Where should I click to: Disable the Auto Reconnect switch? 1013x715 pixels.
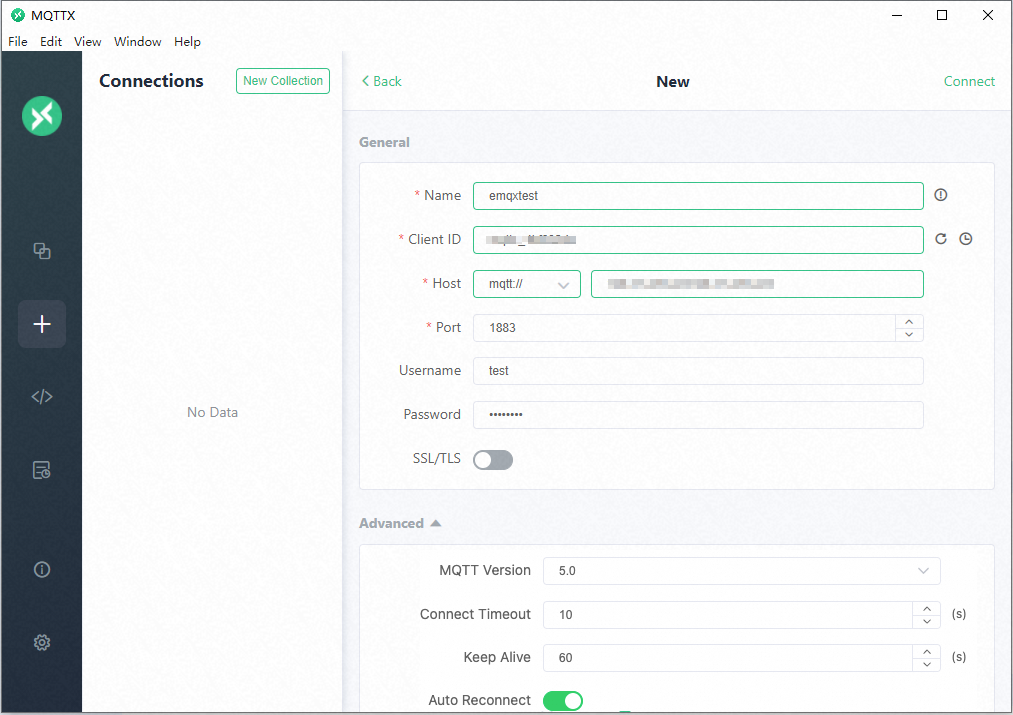point(563,701)
